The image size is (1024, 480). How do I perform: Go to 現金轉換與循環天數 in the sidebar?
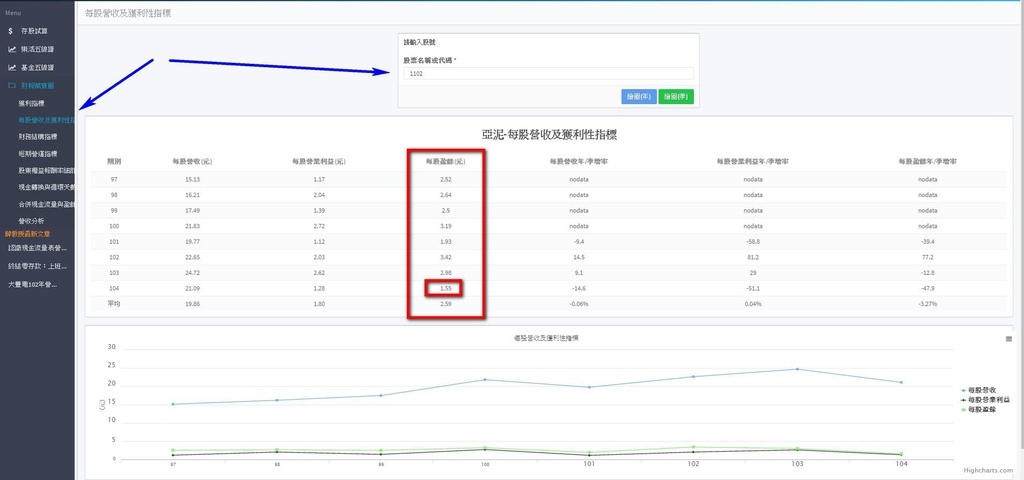click(46, 187)
